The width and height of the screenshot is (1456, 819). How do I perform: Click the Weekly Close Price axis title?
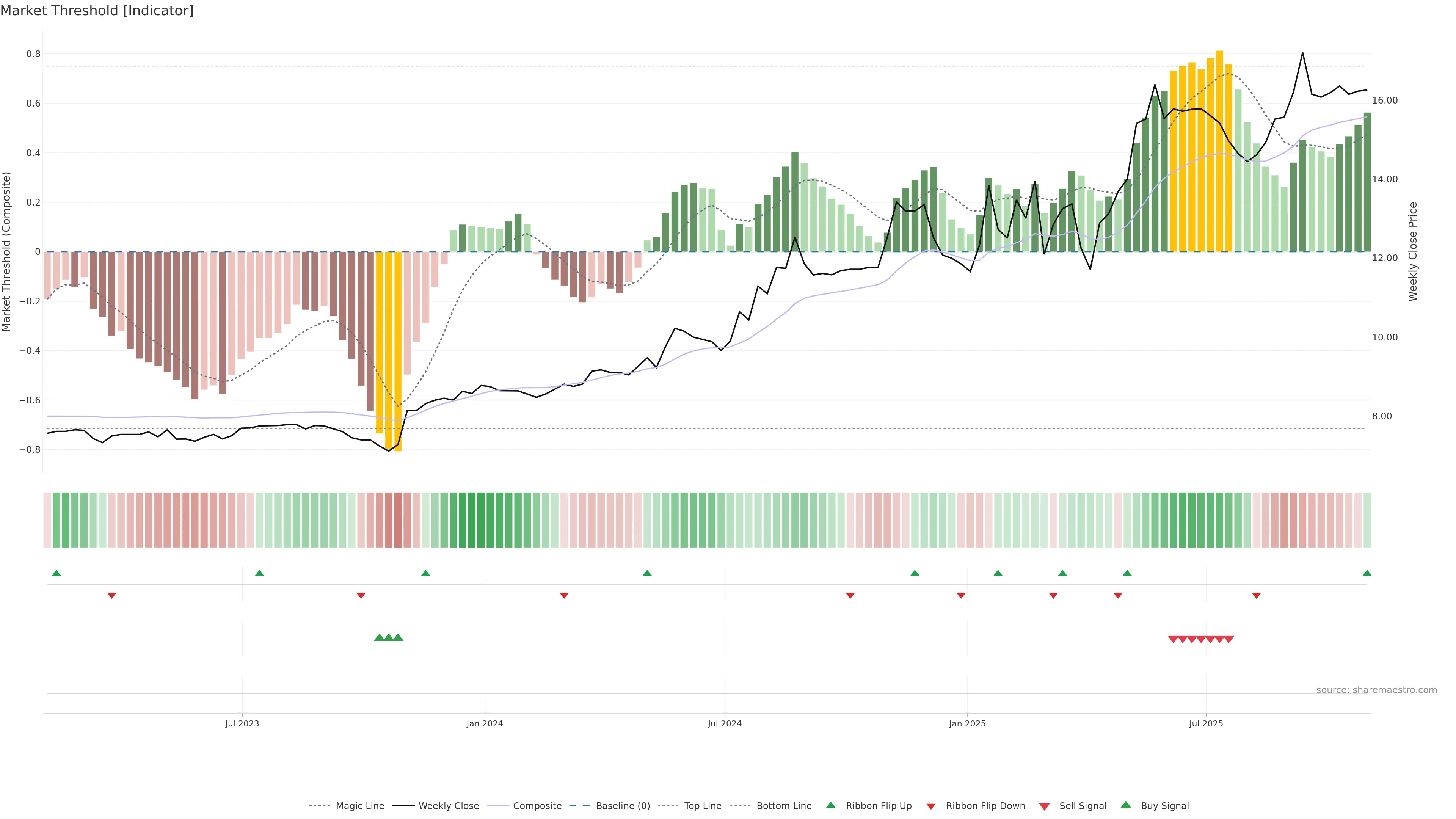pyautogui.click(x=1413, y=251)
